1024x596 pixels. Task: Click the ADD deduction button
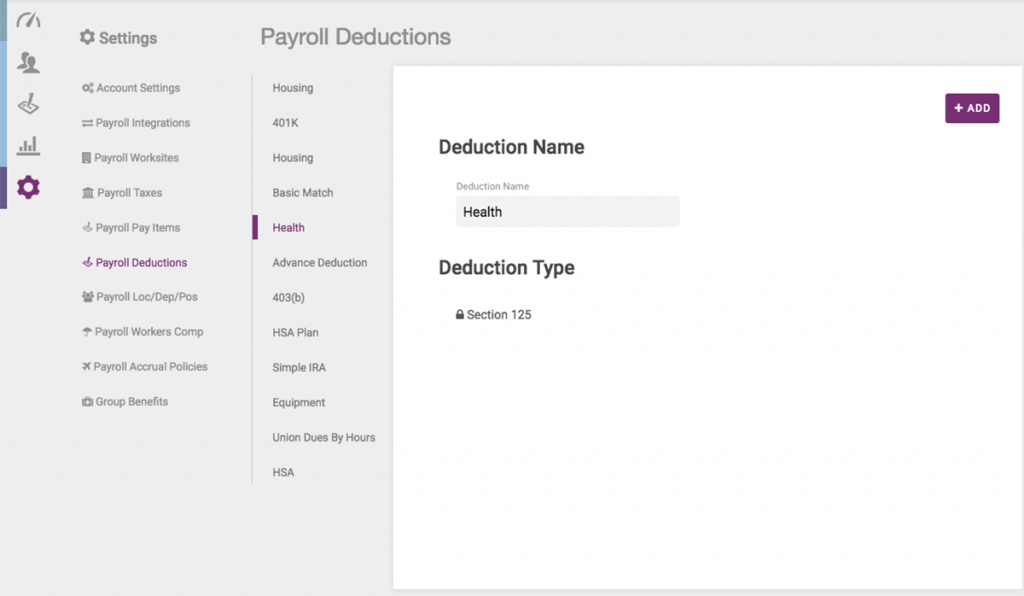pos(972,108)
